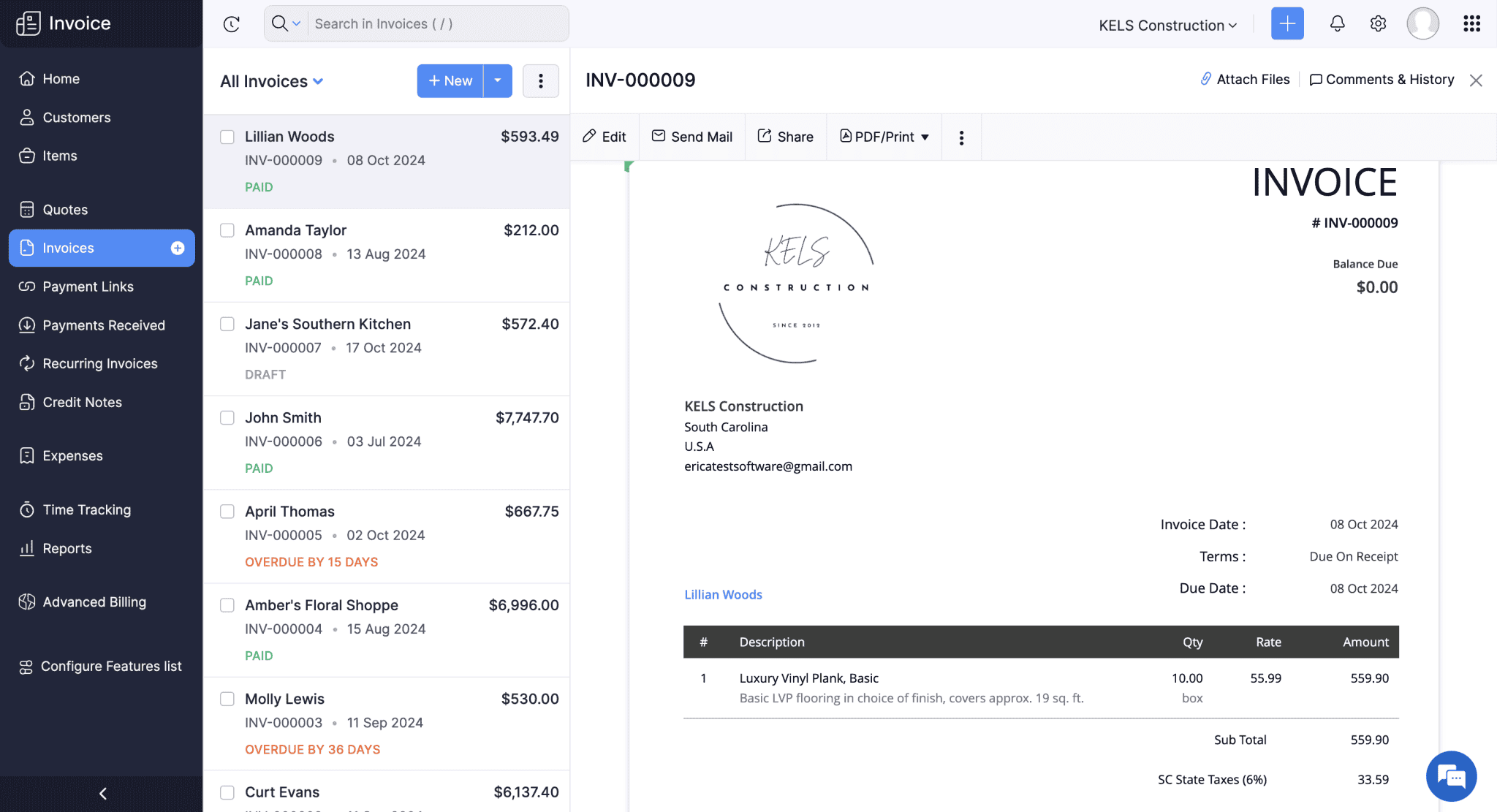Open the Zoho apps grid menu
Image resolution: width=1497 pixels, height=812 pixels.
pos(1471,23)
